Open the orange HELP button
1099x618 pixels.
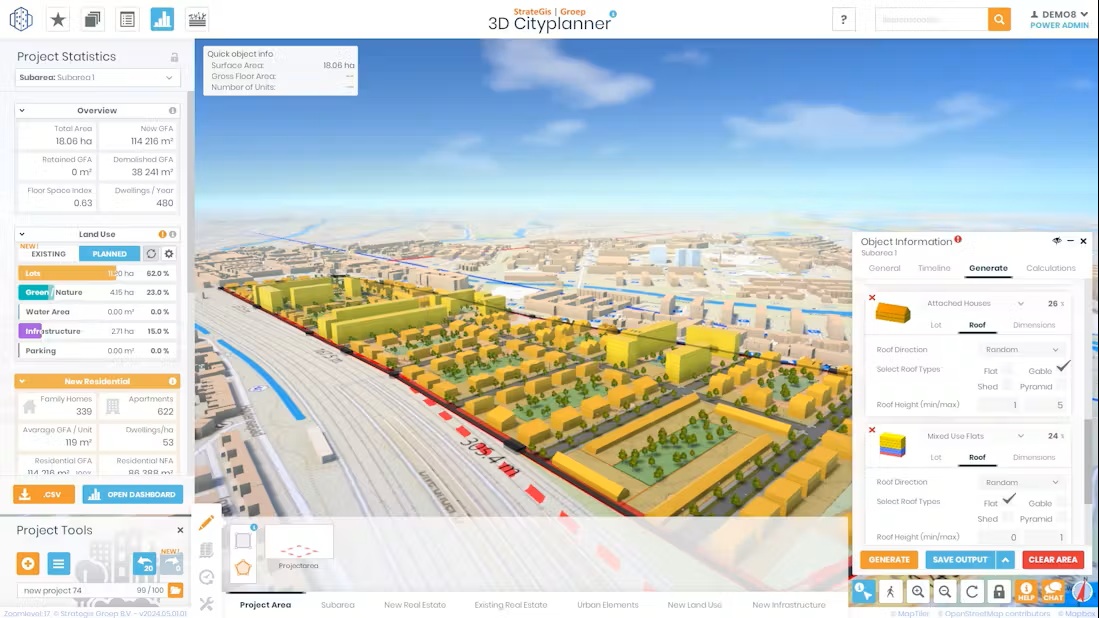coord(1026,591)
